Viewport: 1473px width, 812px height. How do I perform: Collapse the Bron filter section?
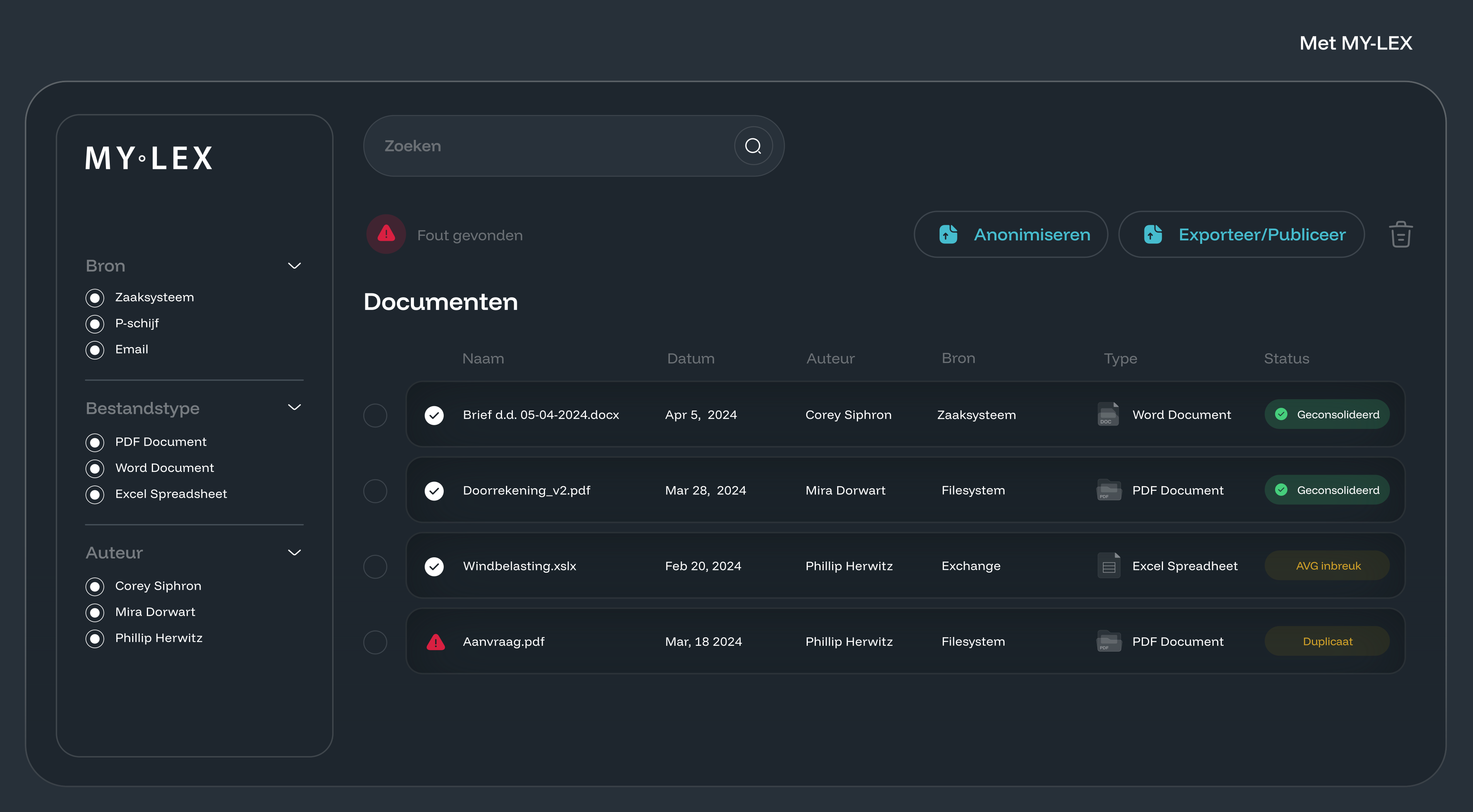(294, 266)
